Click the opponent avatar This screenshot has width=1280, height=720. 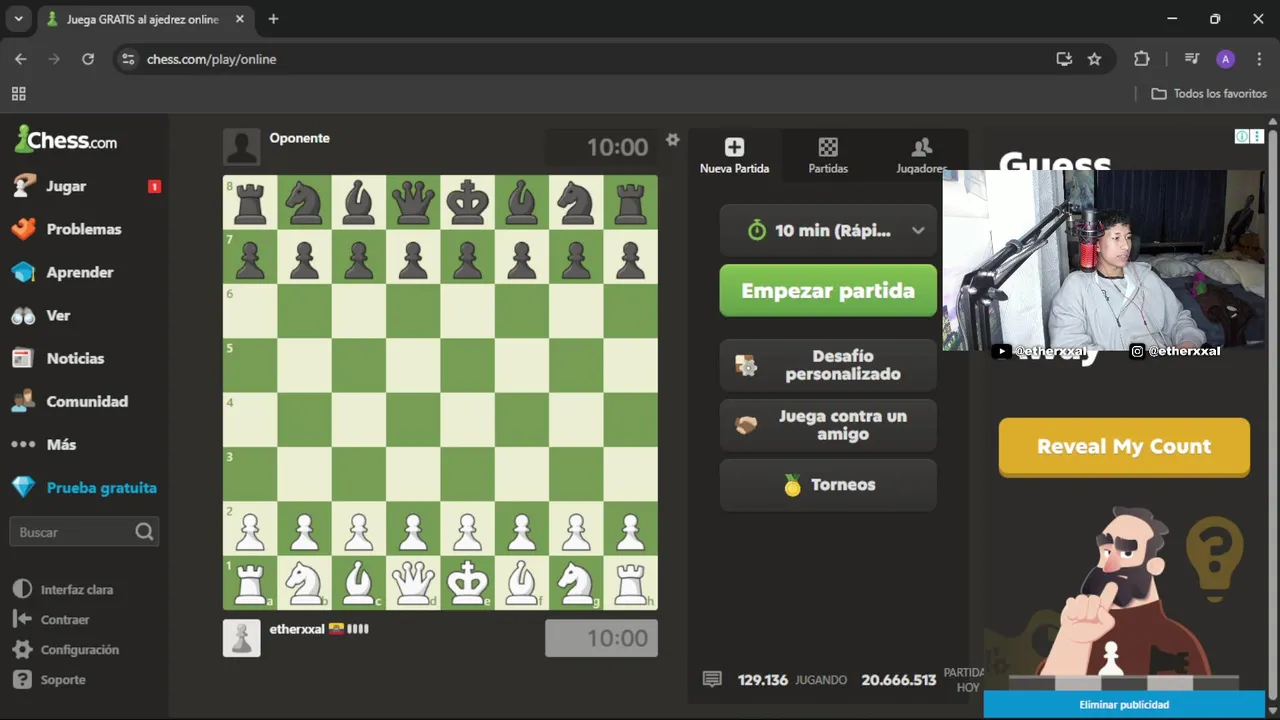(x=241, y=147)
